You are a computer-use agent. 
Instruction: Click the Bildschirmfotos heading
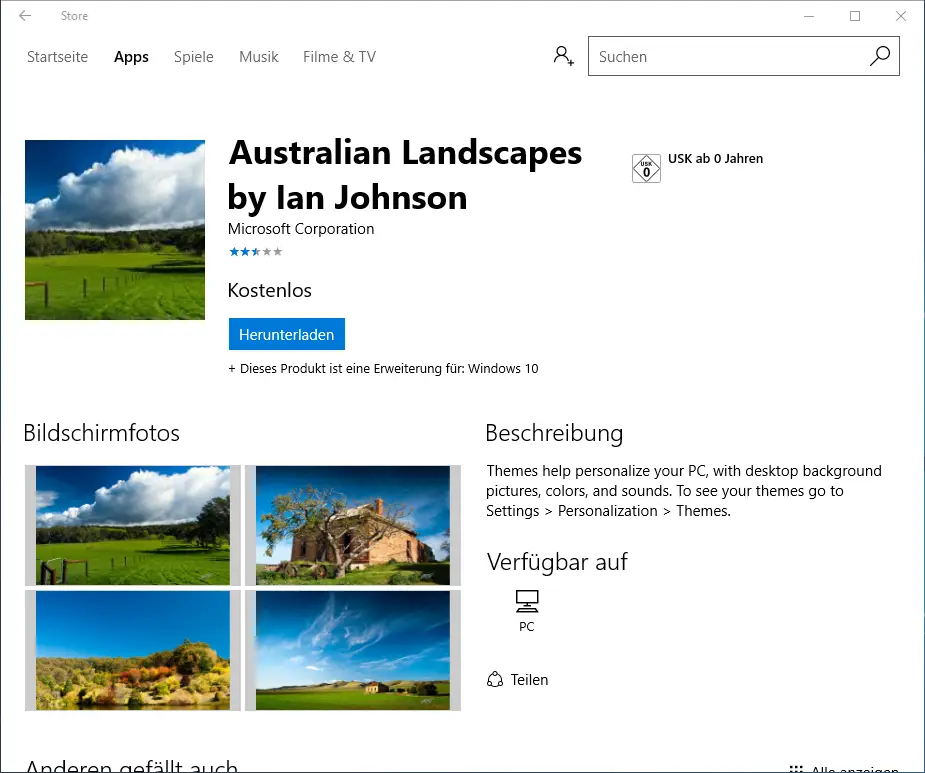click(x=101, y=433)
